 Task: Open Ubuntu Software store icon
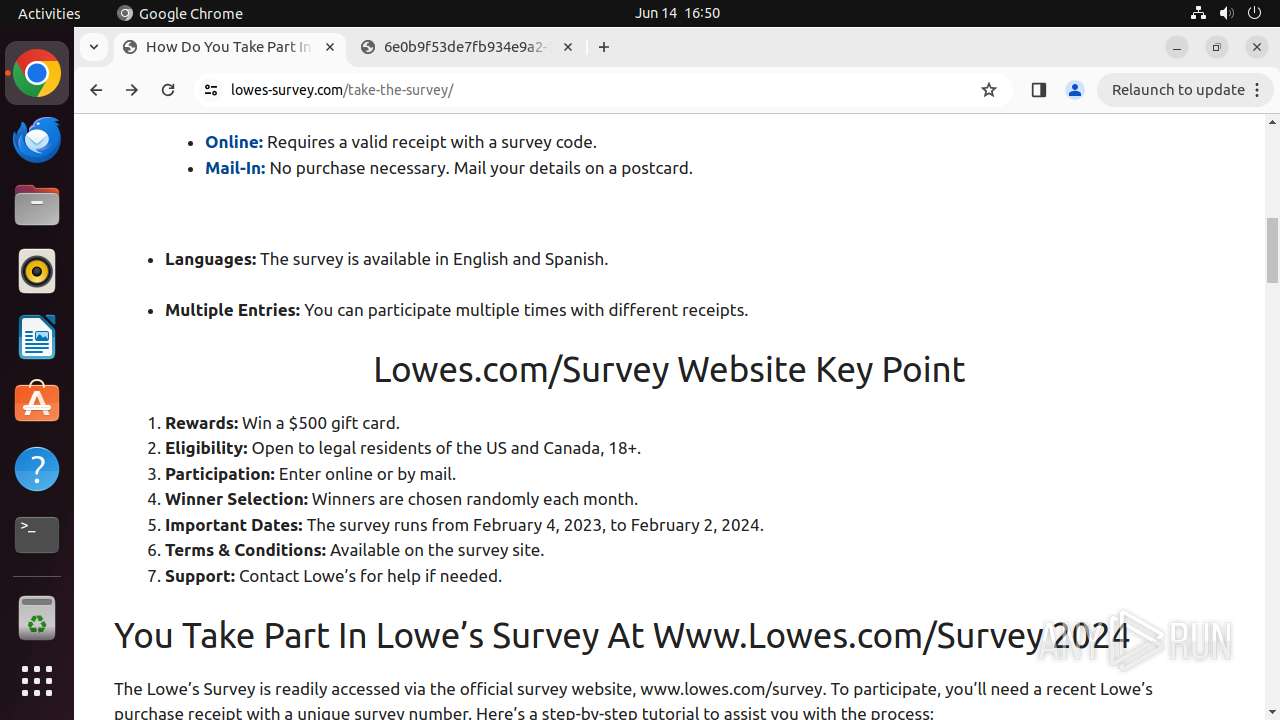coord(37,403)
